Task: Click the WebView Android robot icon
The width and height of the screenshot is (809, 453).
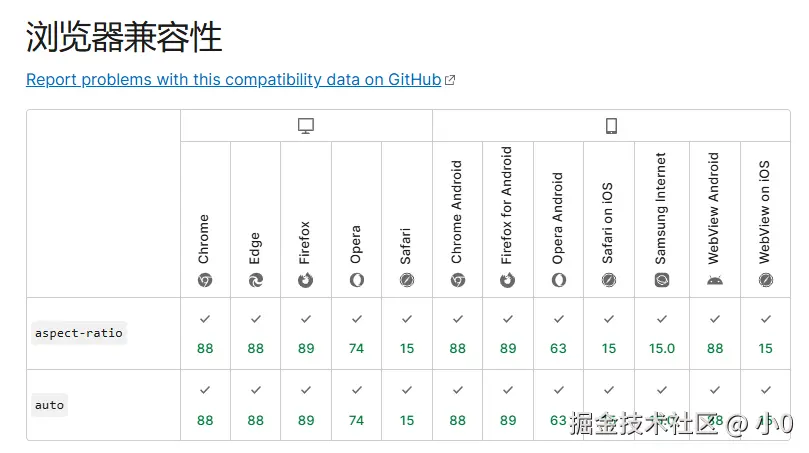Action: (x=714, y=281)
